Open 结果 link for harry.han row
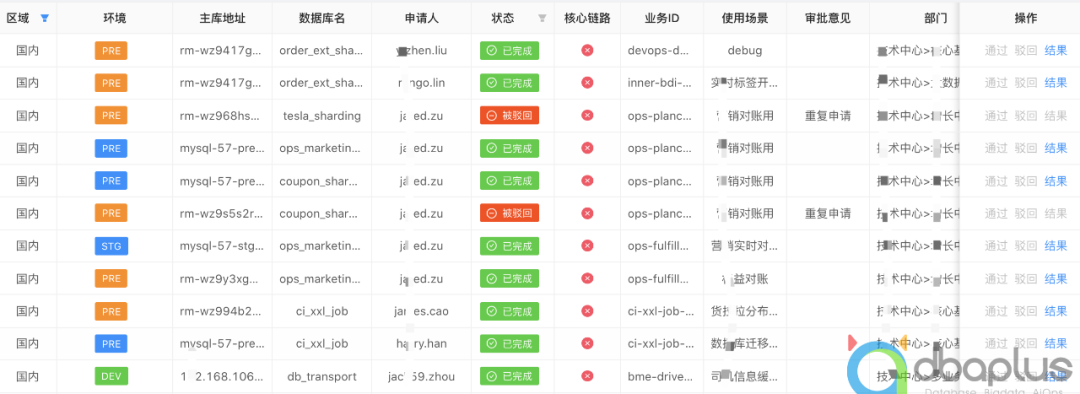This screenshot has width=1080, height=394. pyautogui.click(x=1056, y=344)
